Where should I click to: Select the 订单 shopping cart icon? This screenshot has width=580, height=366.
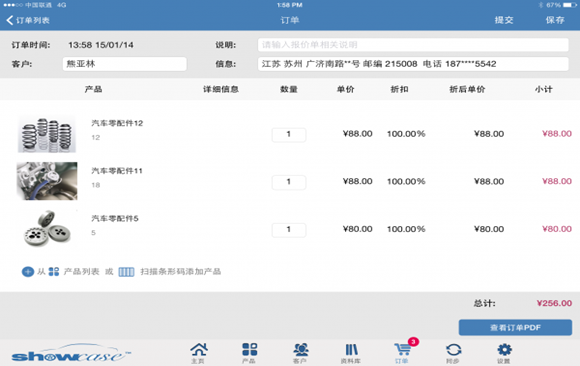[x=402, y=353]
